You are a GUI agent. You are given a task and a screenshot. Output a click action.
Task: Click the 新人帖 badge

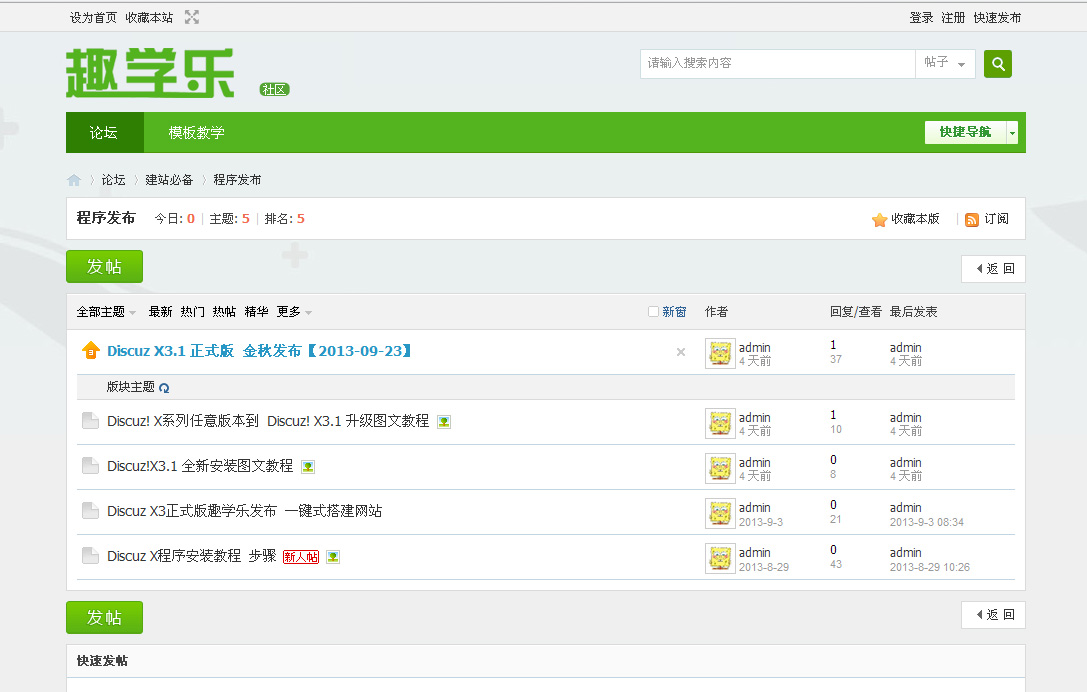(x=301, y=557)
